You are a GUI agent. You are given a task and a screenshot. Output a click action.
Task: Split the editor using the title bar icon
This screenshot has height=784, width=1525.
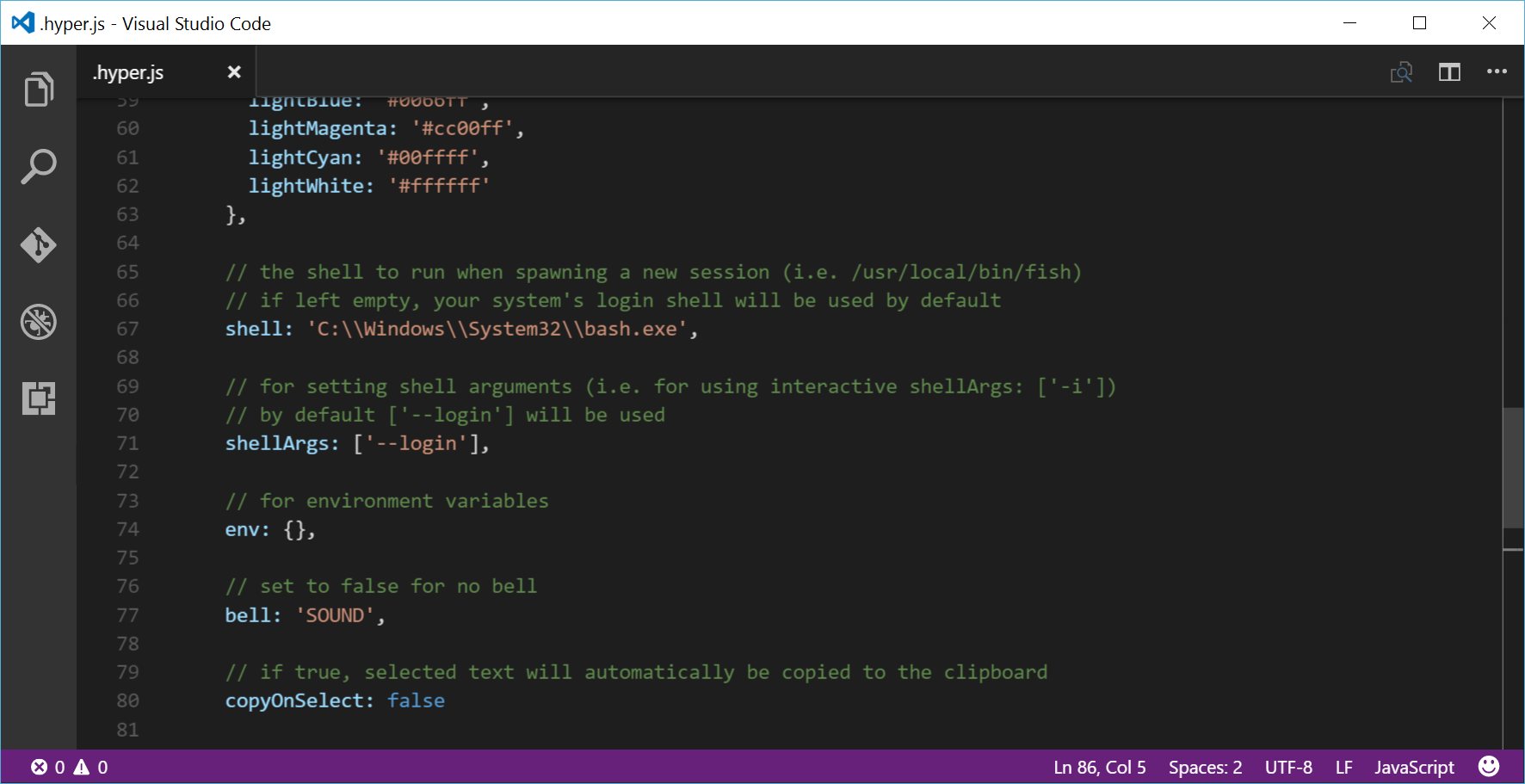1449,72
